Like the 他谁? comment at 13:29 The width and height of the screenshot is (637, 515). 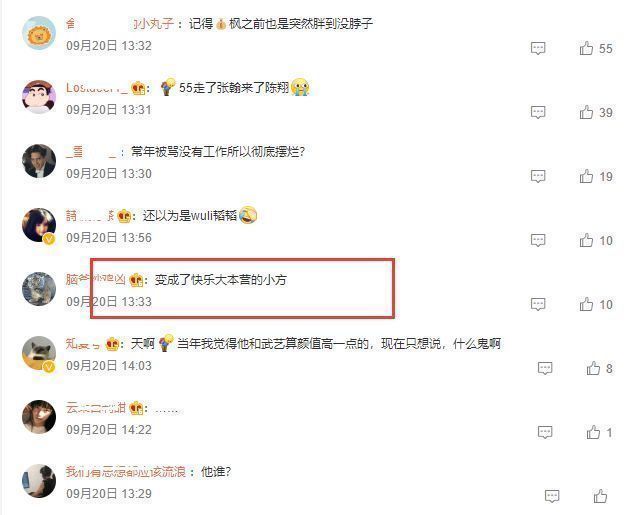click(x=600, y=496)
